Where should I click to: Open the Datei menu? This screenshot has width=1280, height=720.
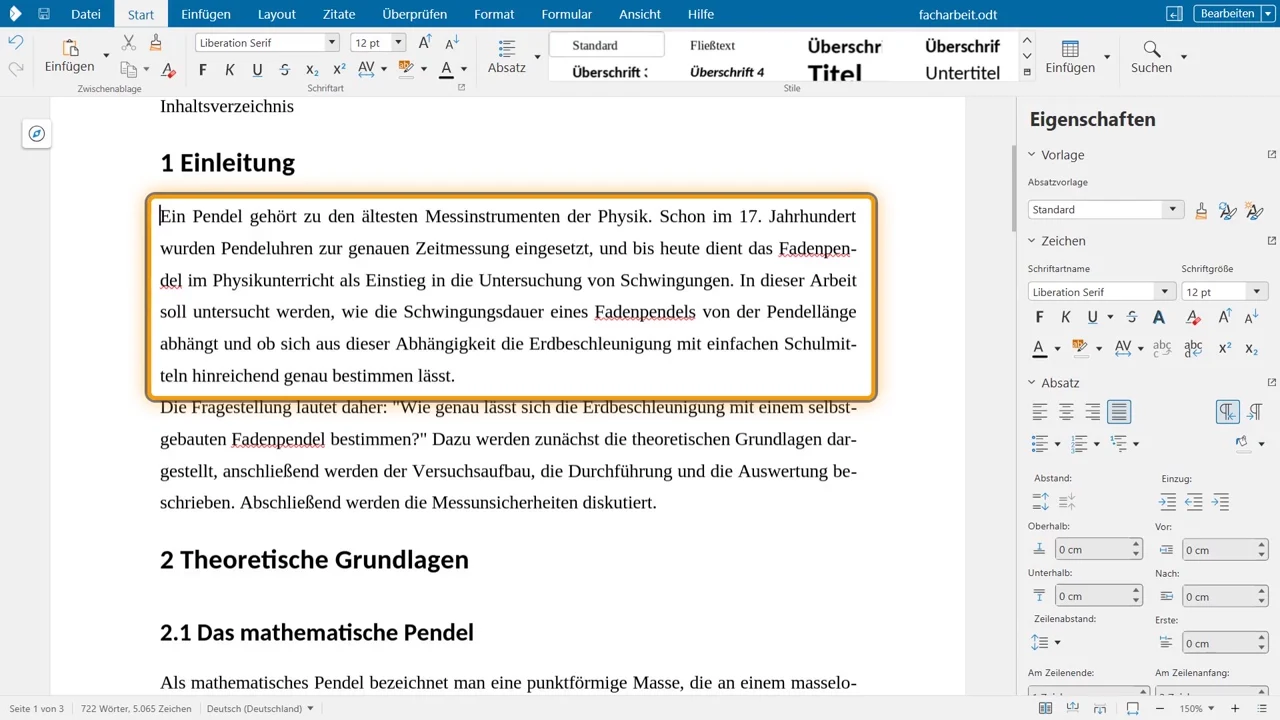pyautogui.click(x=86, y=14)
